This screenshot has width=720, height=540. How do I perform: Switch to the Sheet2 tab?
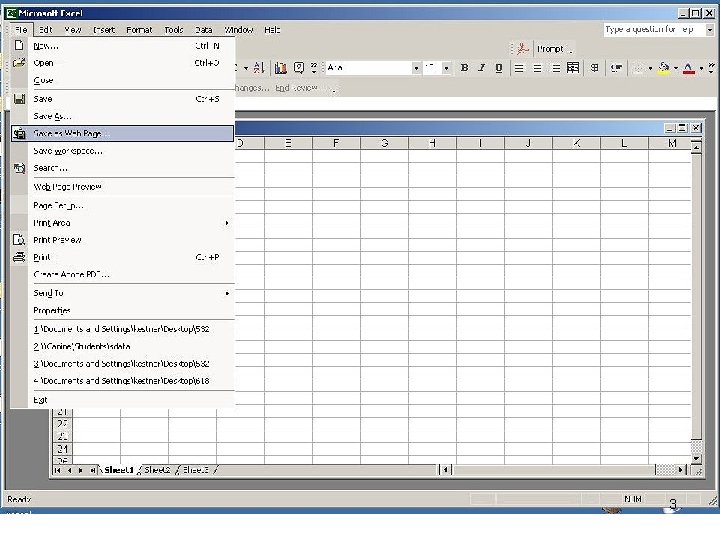pyautogui.click(x=157, y=470)
